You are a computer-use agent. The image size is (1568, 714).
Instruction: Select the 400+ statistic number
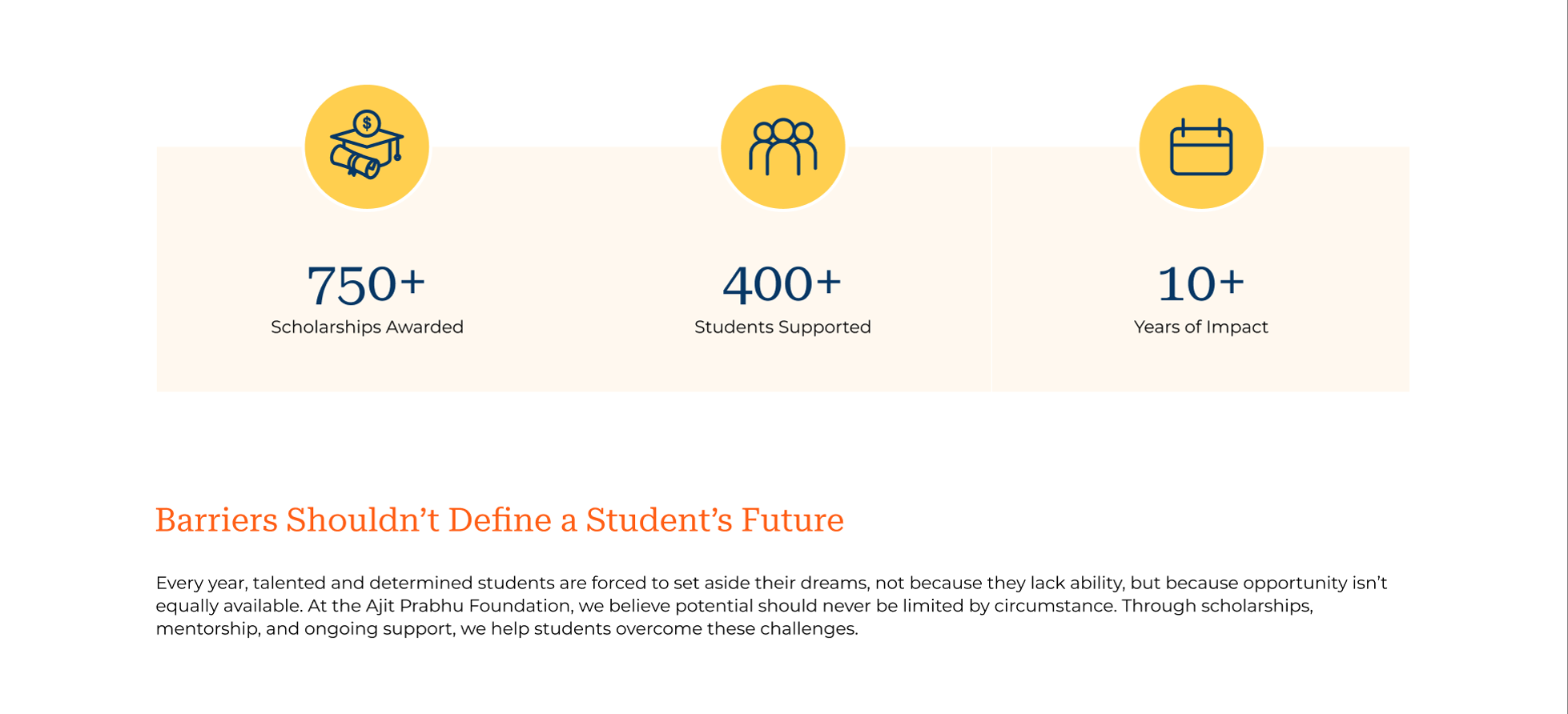pos(782,283)
